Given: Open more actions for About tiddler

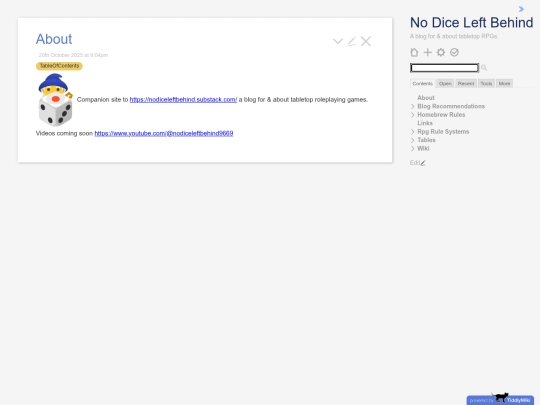Looking at the screenshot, I should (338, 41).
